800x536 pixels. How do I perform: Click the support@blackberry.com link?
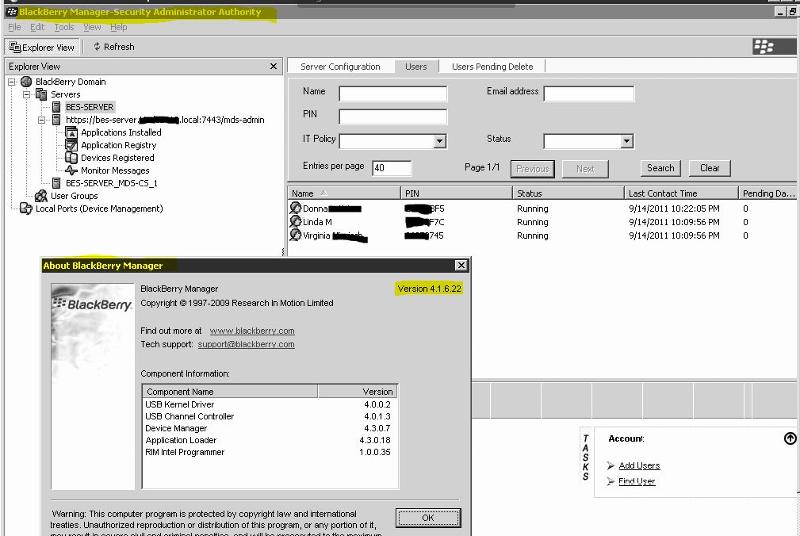(x=246, y=344)
